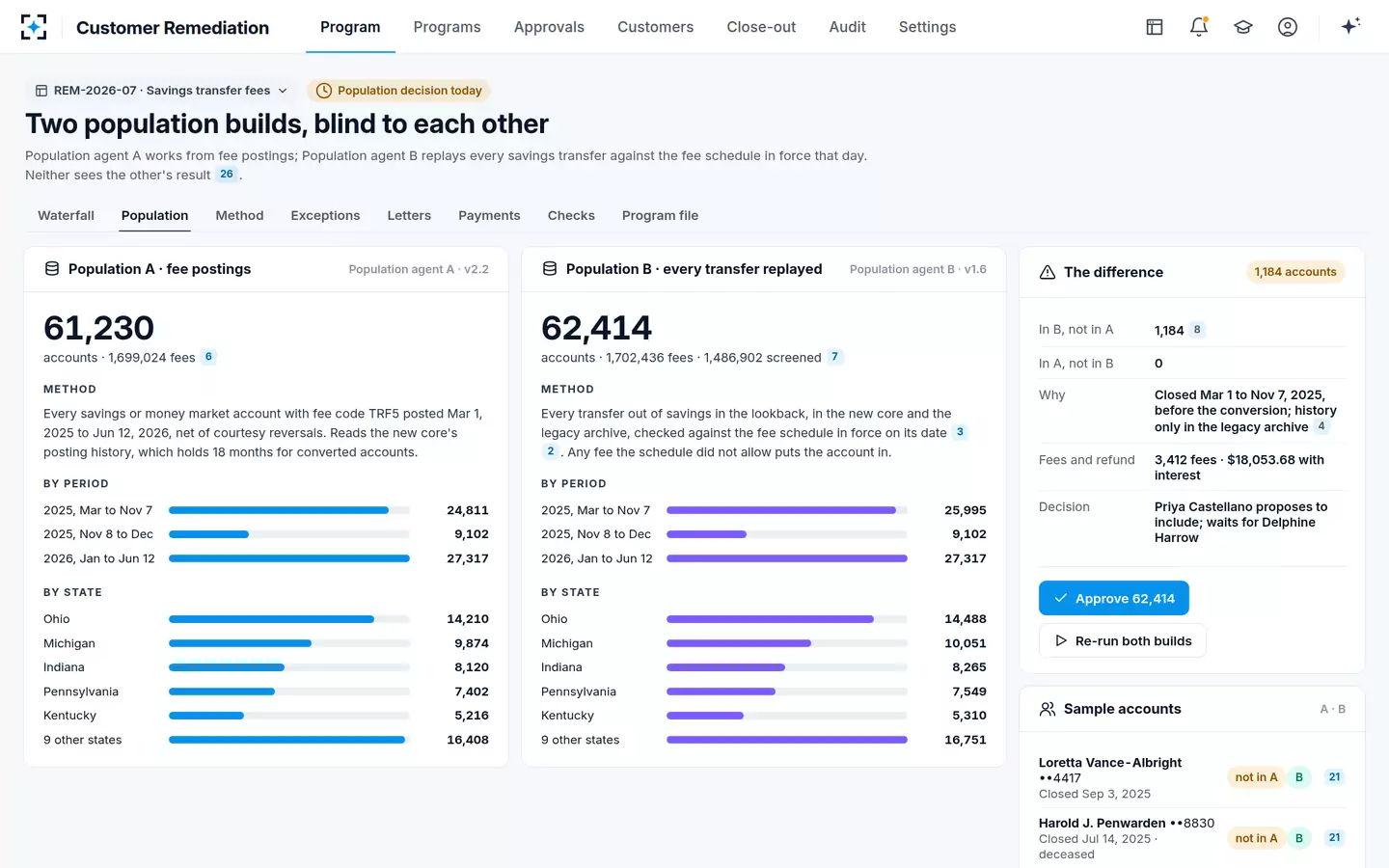
Task: Click the Ohio bar in Population A
Action: click(x=289, y=619)
